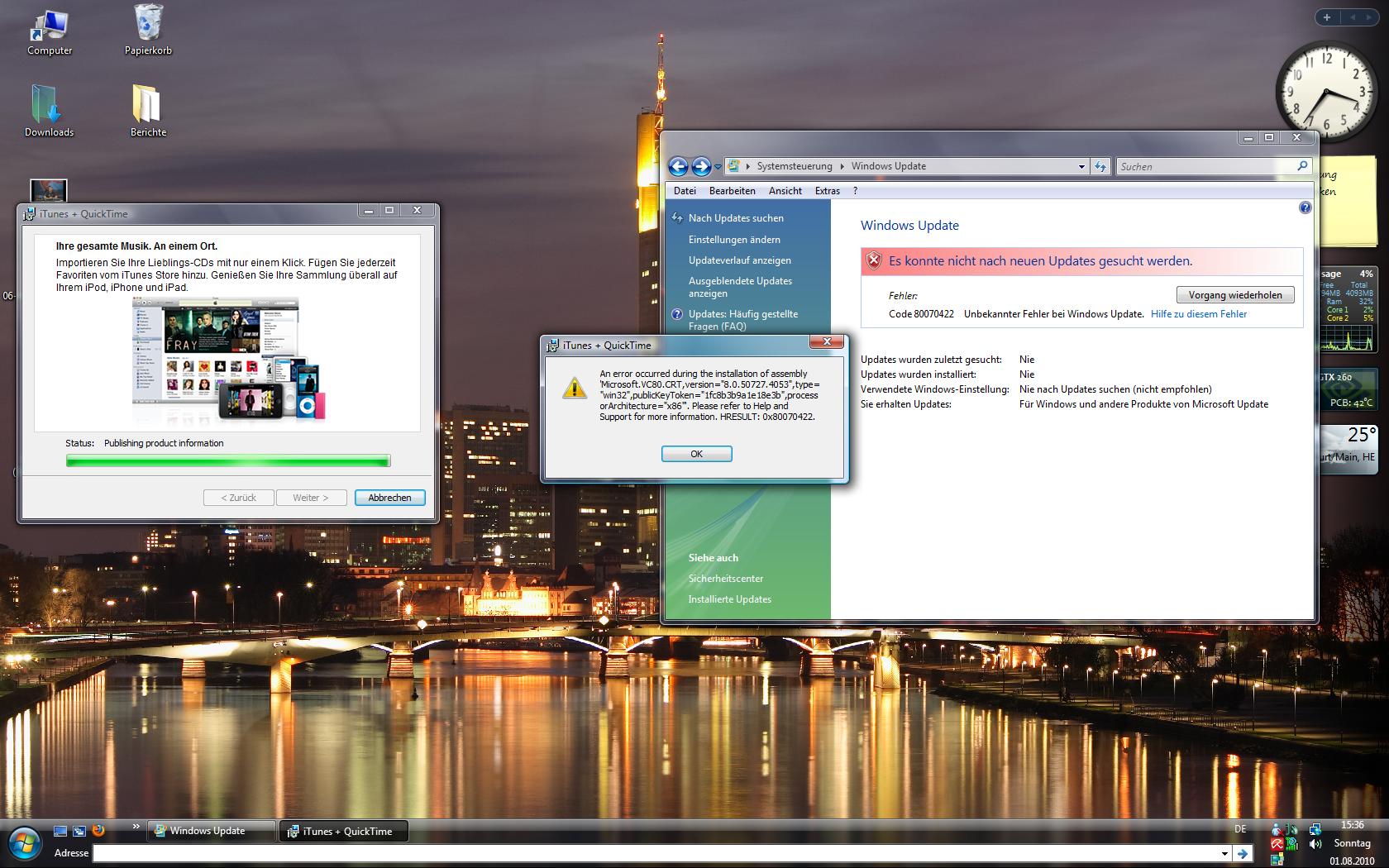Open the Extras menu
This screenshot has height=868, width=1389.
coord(828,191)
